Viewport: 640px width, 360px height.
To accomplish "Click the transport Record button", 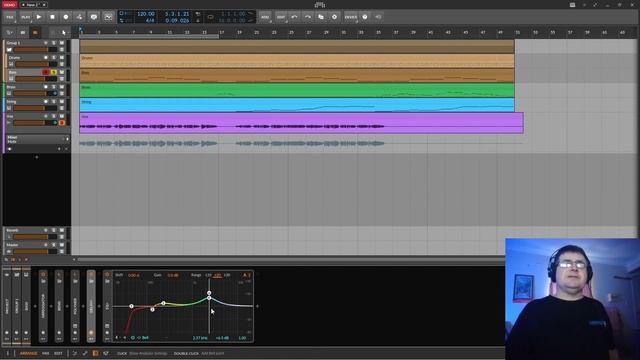I will click(x=66, y=17).
